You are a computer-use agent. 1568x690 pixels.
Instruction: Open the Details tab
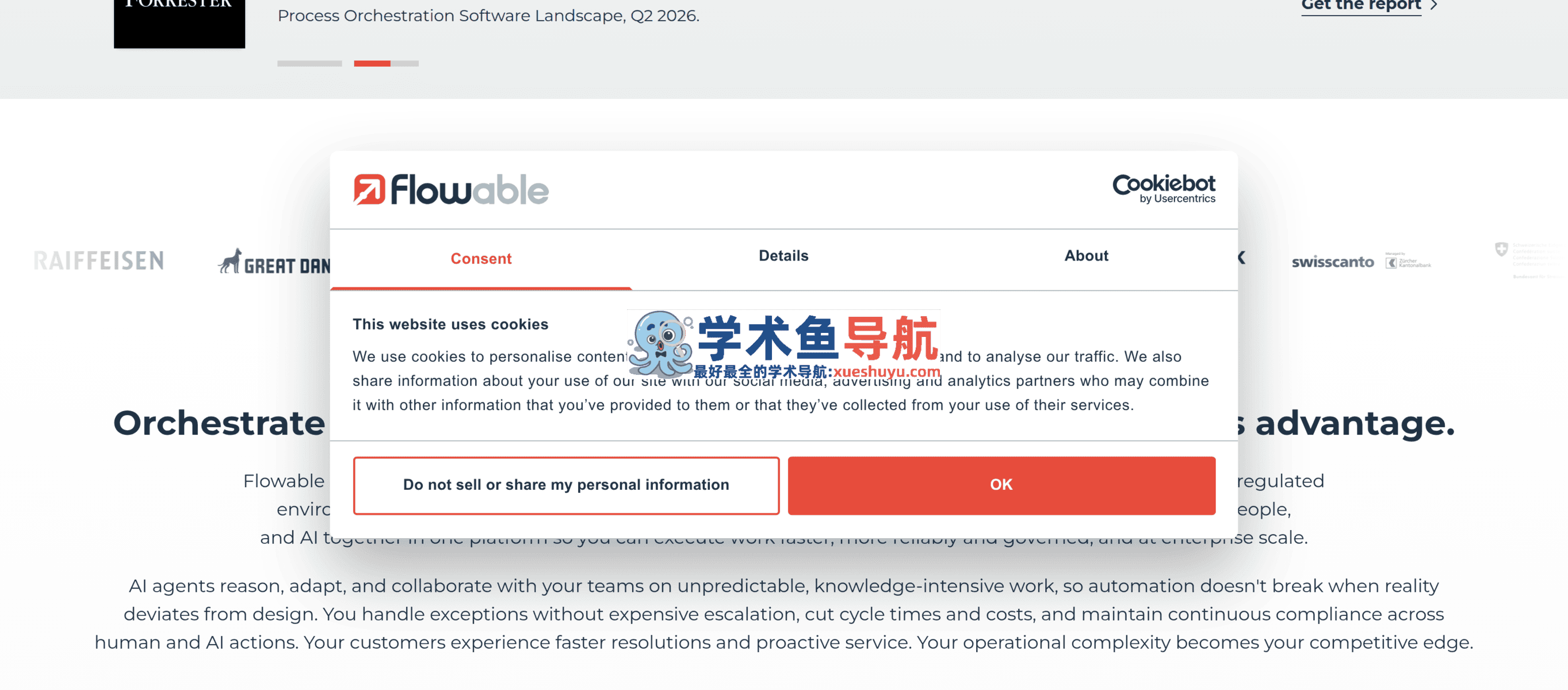click(783, 255)
